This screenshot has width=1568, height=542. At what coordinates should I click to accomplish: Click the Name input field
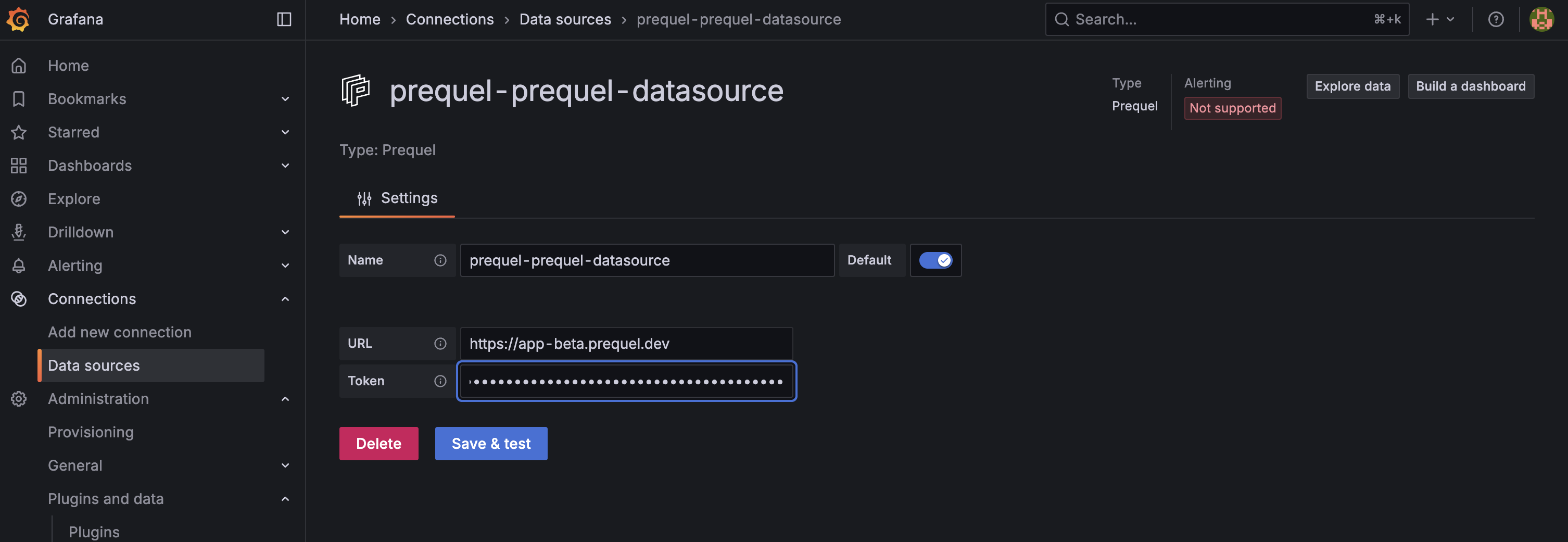click(x=647, y=261)
